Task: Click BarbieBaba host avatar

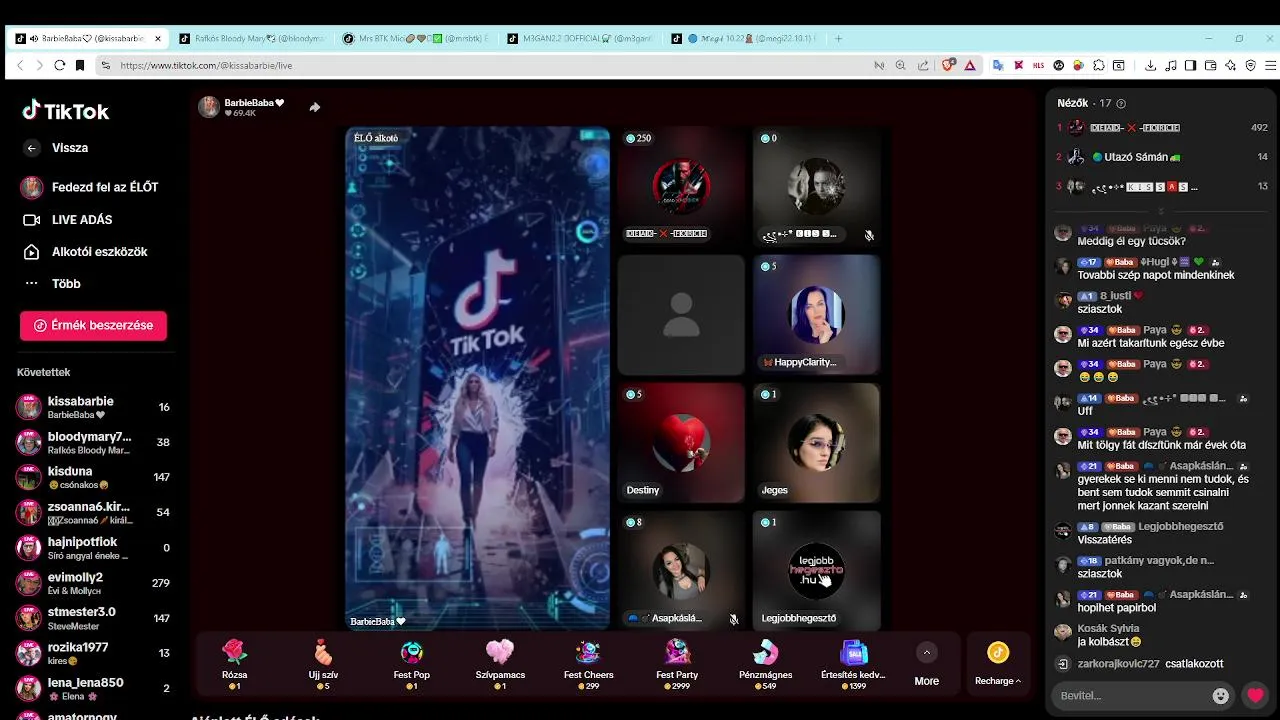Action: tap(209, 107)
